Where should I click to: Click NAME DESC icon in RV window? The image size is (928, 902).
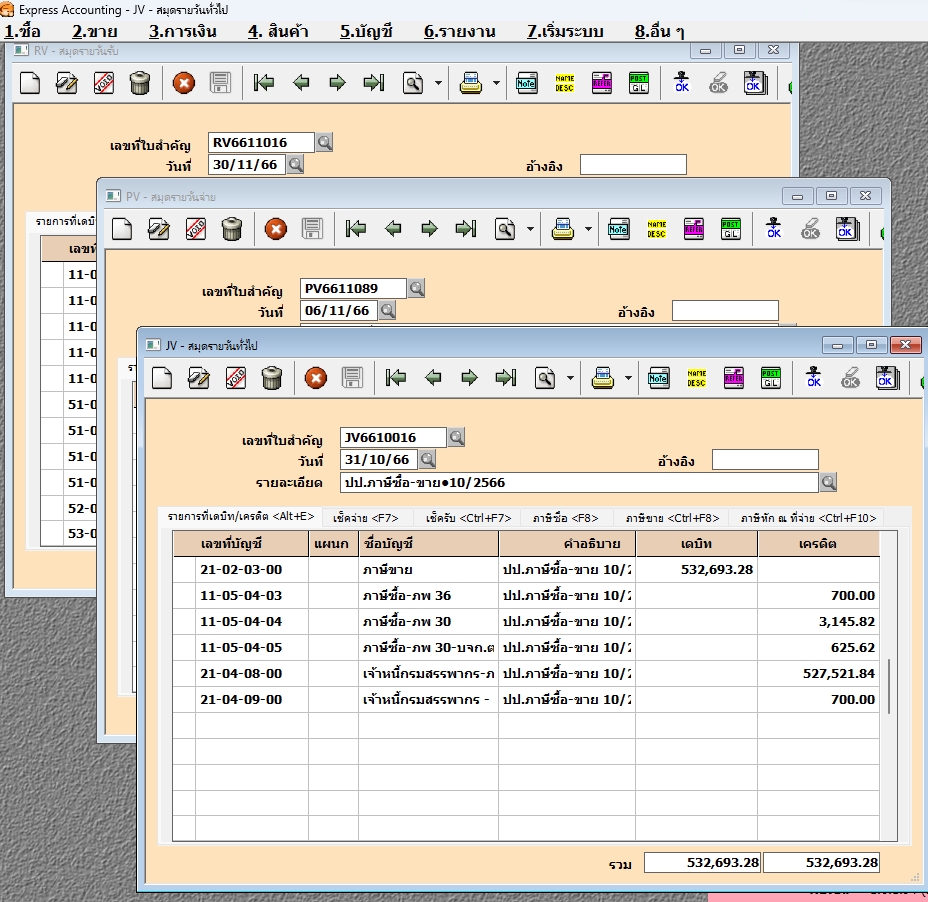pyautogui.click(x=565, y=82)
